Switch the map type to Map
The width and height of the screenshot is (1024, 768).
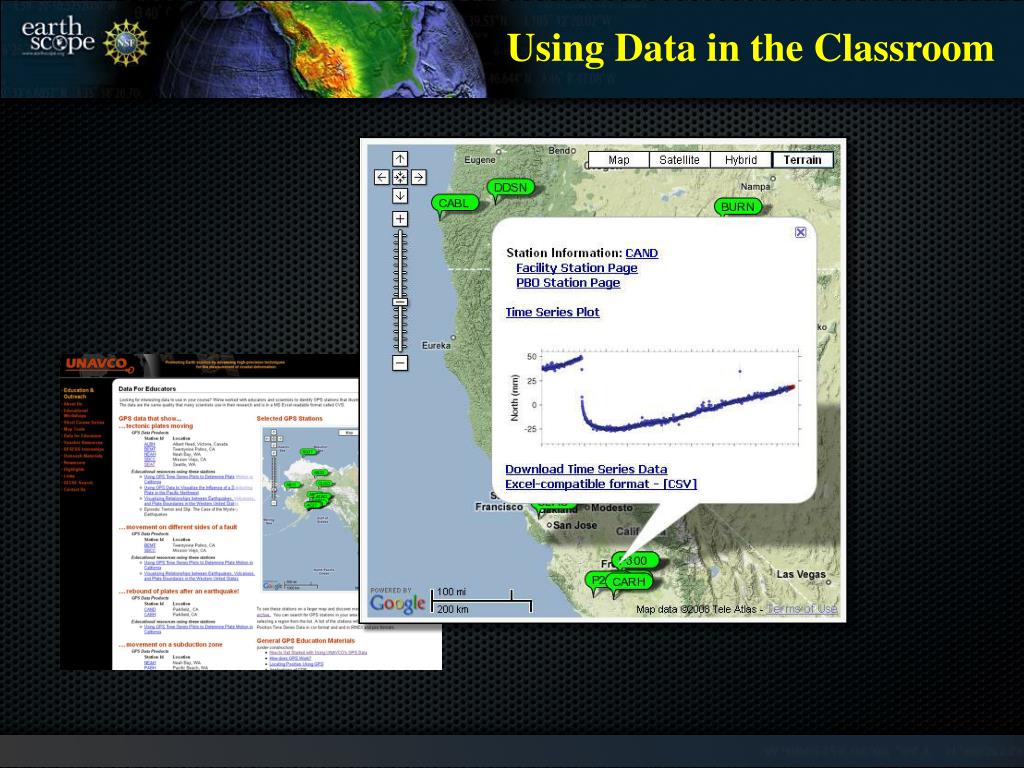(x=618, y=160)
